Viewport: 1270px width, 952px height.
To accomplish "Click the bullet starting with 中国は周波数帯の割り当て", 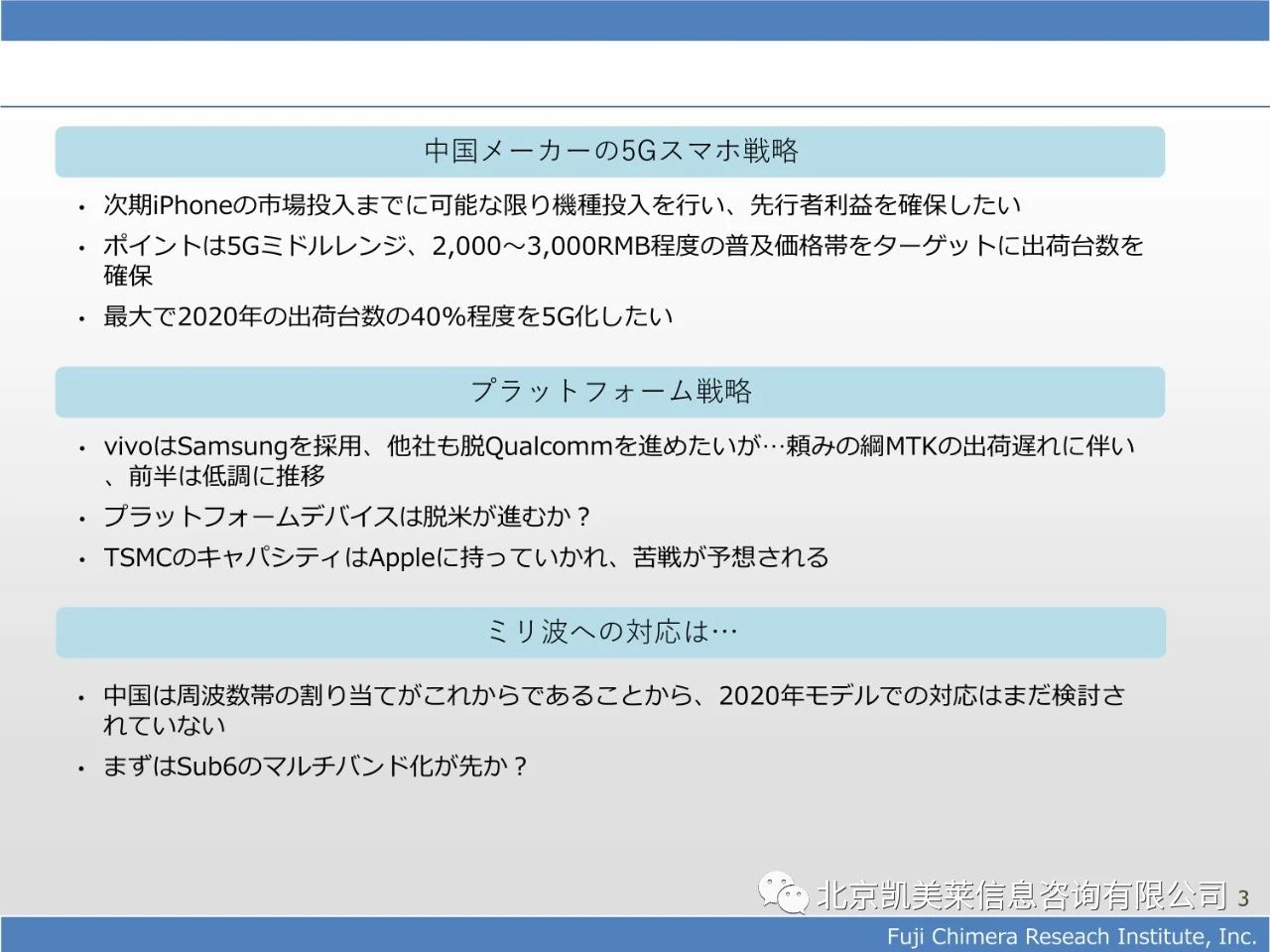I will (615, 710).
